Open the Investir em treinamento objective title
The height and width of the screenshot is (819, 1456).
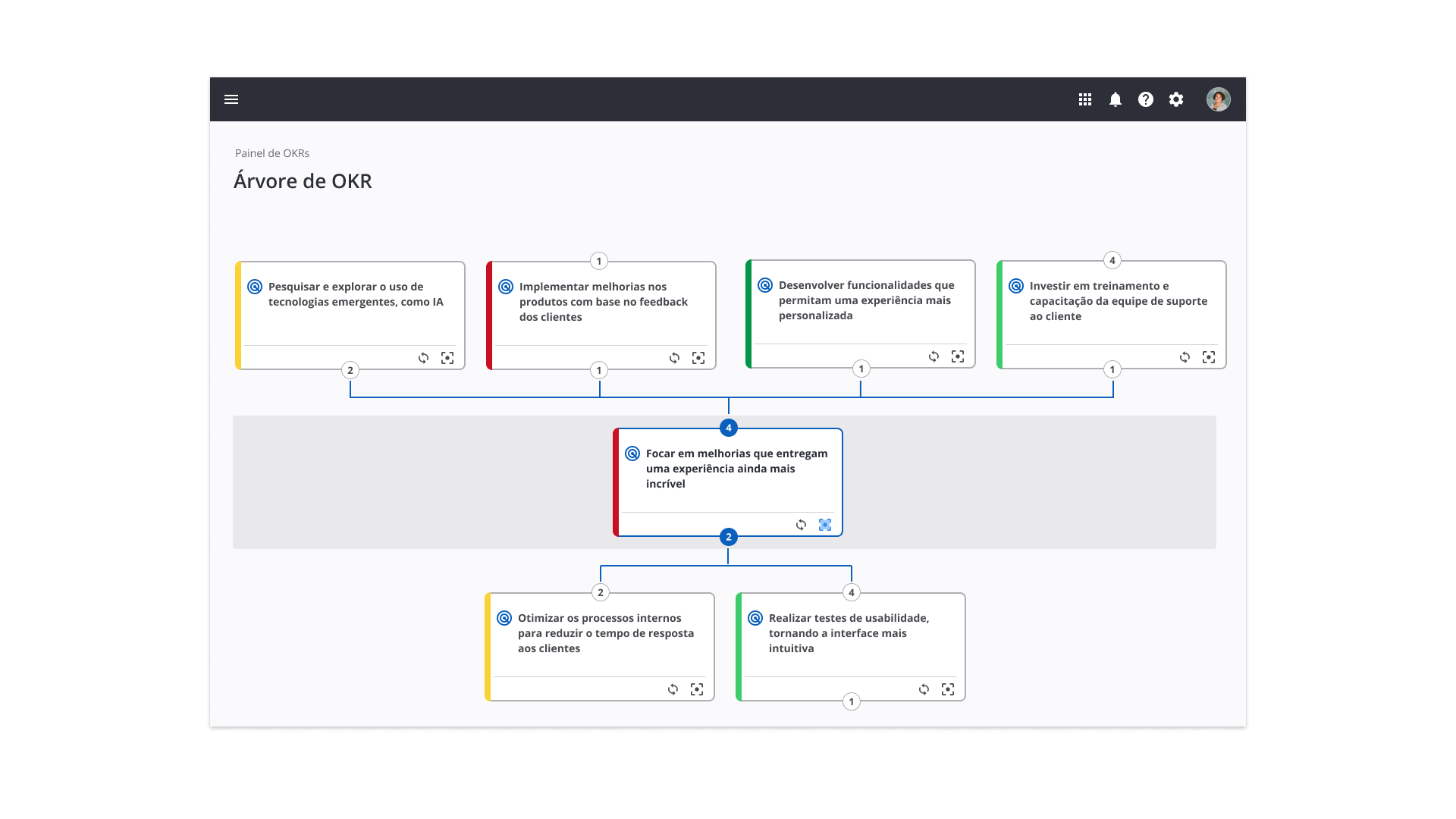1119,301
